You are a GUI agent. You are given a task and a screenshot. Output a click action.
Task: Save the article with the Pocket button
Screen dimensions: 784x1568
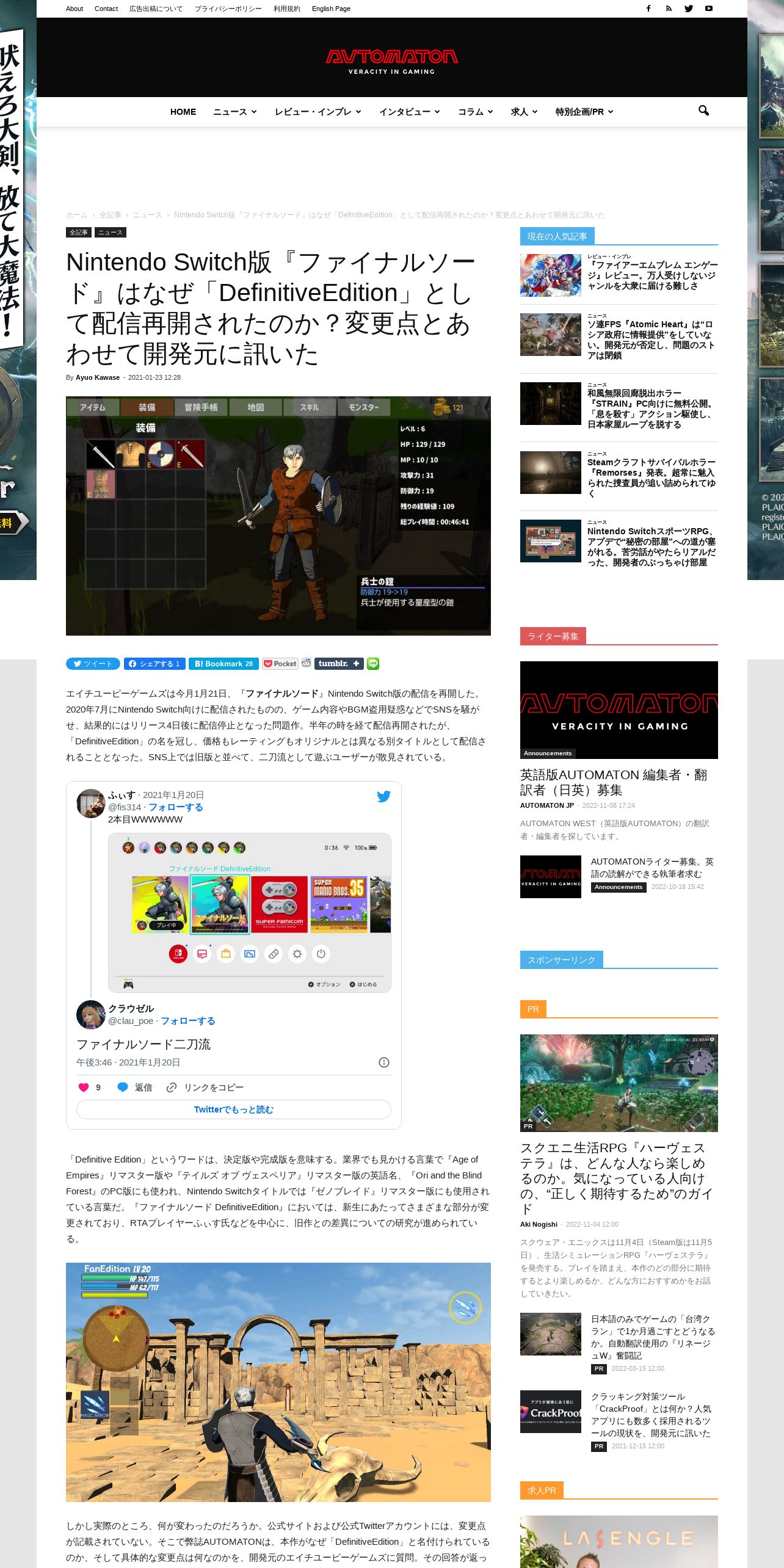pyautogui.click(x=280, y=664)
